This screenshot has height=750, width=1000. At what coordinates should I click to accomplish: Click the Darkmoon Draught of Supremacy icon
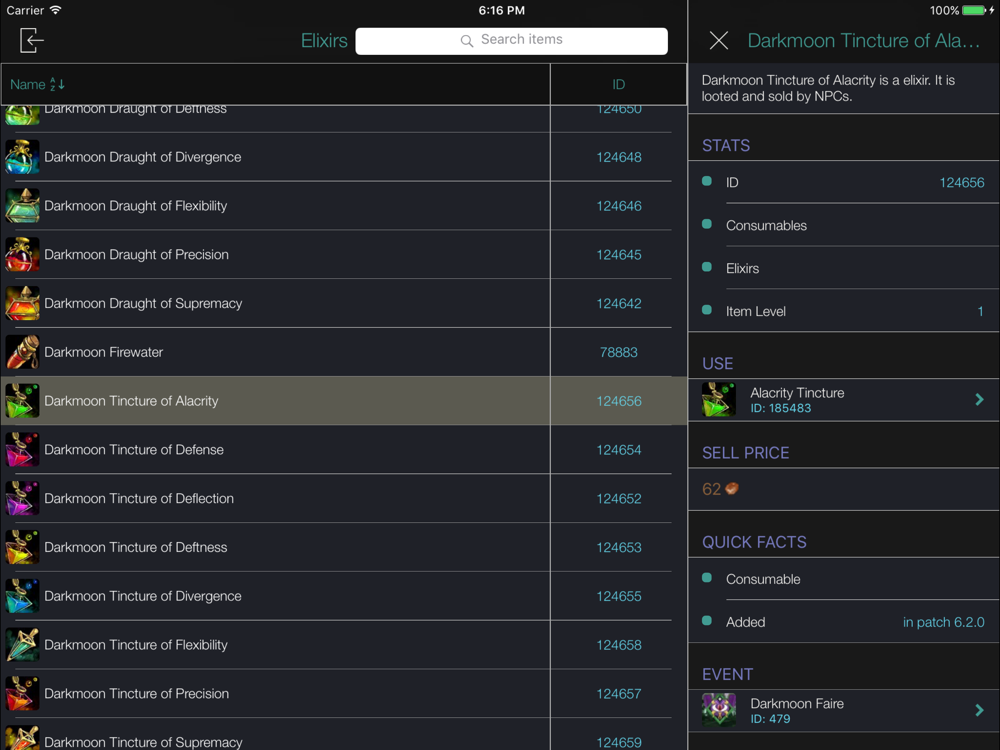[x=22, y=303]
